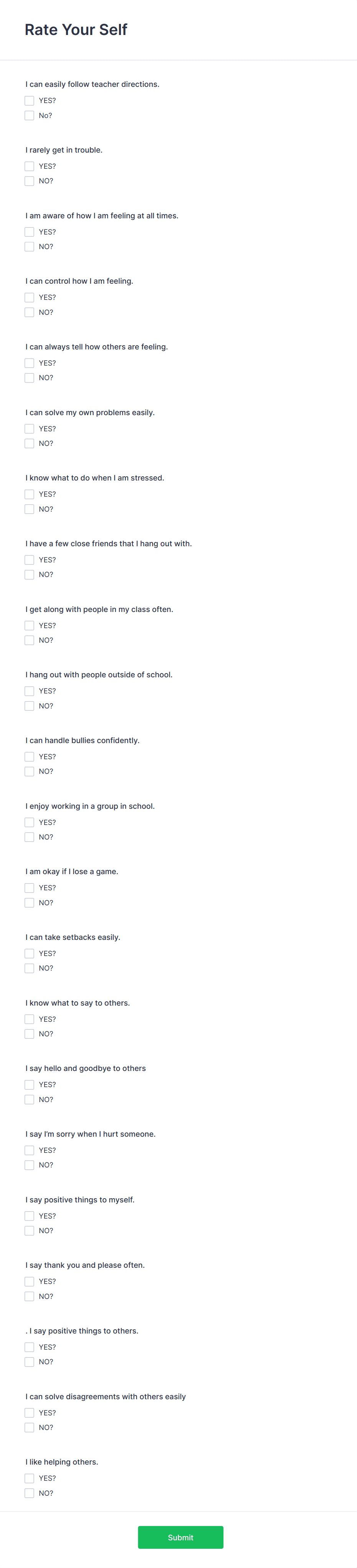This screenshot has height=1568, width=357.
Task: Check NO for saying sorry when hurting someone
Action: click(29, 1165)
